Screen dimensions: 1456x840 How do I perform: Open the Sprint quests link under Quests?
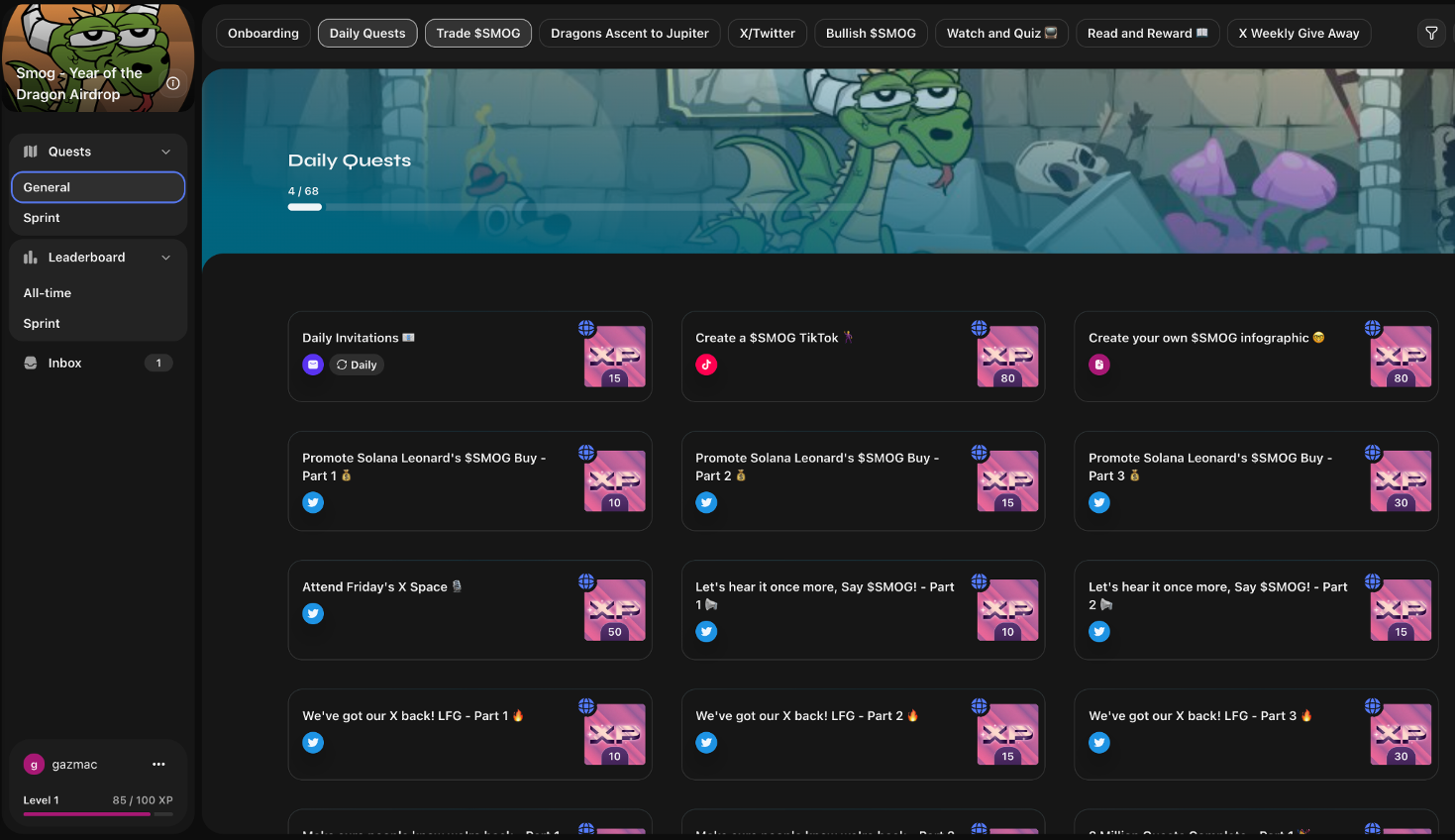point(42,218)
